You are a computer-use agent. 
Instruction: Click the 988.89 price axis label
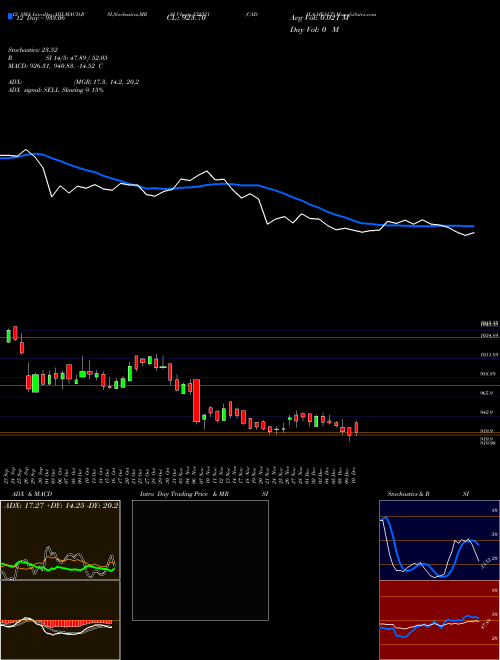pyautogui.click(x=489, y=374)
